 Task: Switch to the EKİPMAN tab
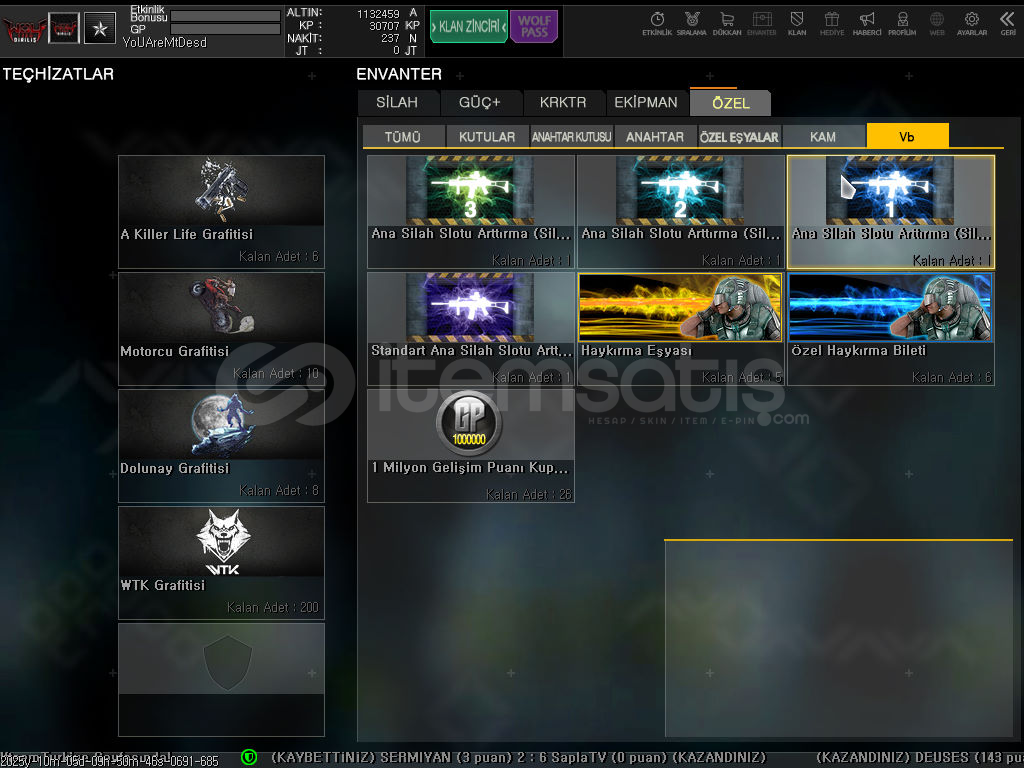click(x=646, y=103)
